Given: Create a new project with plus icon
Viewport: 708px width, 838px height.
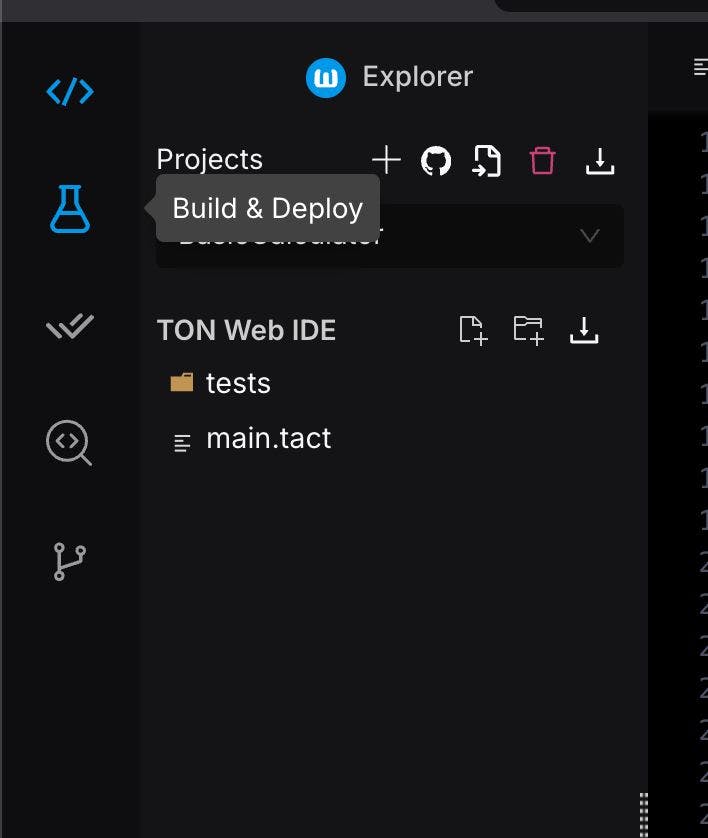Looking at the screenshot, I should [x=386, y=160].
